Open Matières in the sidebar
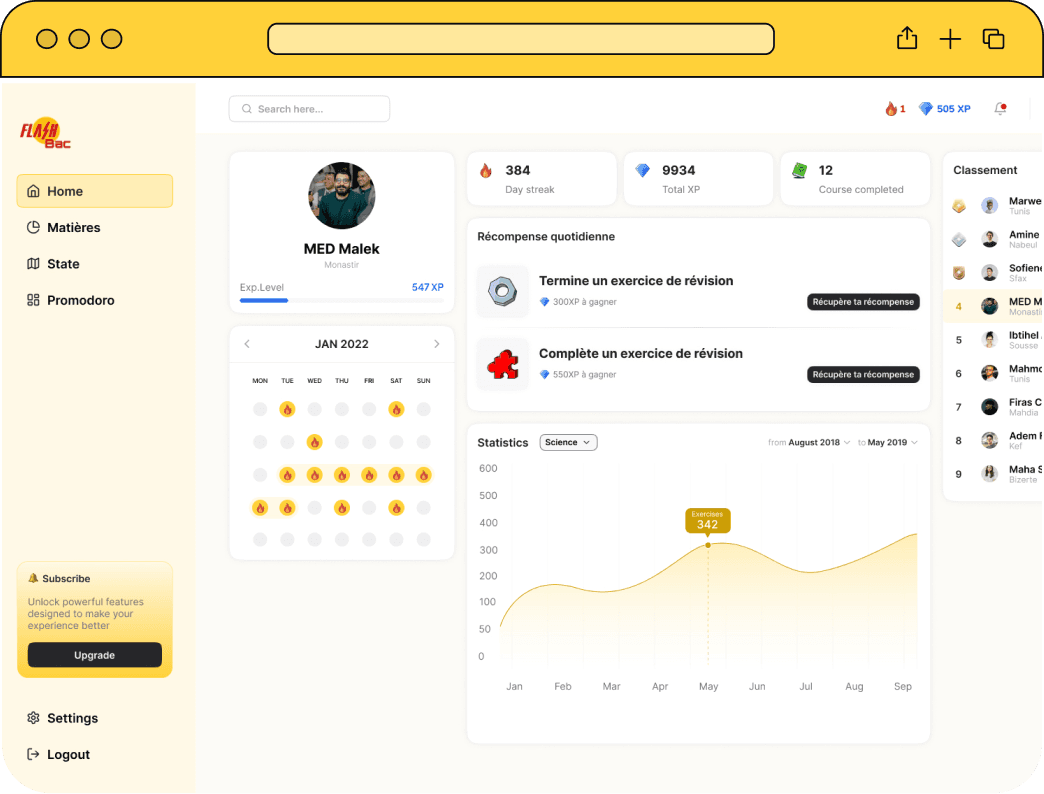Screen dimensions: 1044x794 74,228
